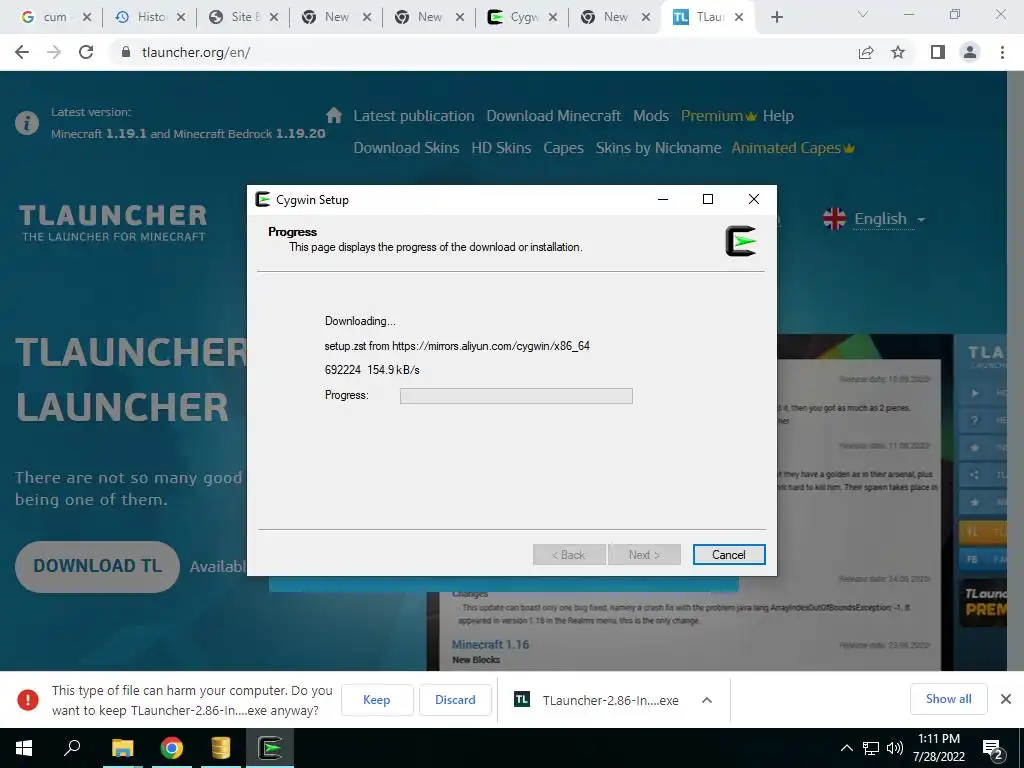Click the address bar URL tlauncher.org/en/
This screenshot has height=768, width=1024.
[196, 52]
